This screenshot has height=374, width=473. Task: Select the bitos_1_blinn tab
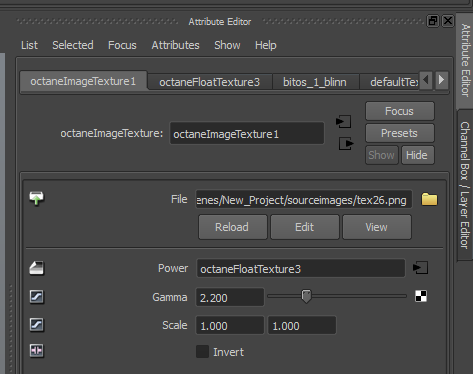pyautogui.click(x=315, y=82)
